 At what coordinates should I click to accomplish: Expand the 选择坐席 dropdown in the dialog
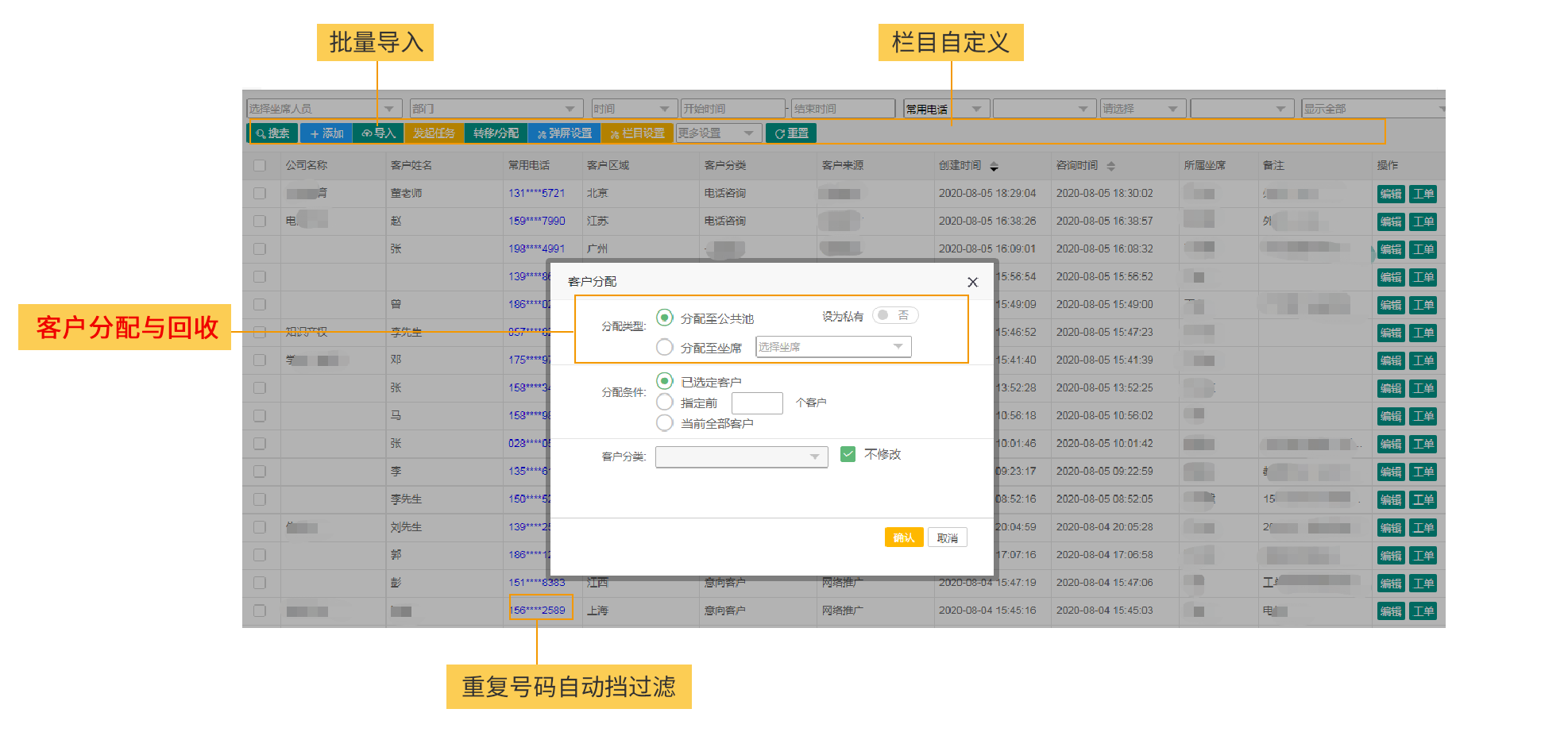[832, 347]
